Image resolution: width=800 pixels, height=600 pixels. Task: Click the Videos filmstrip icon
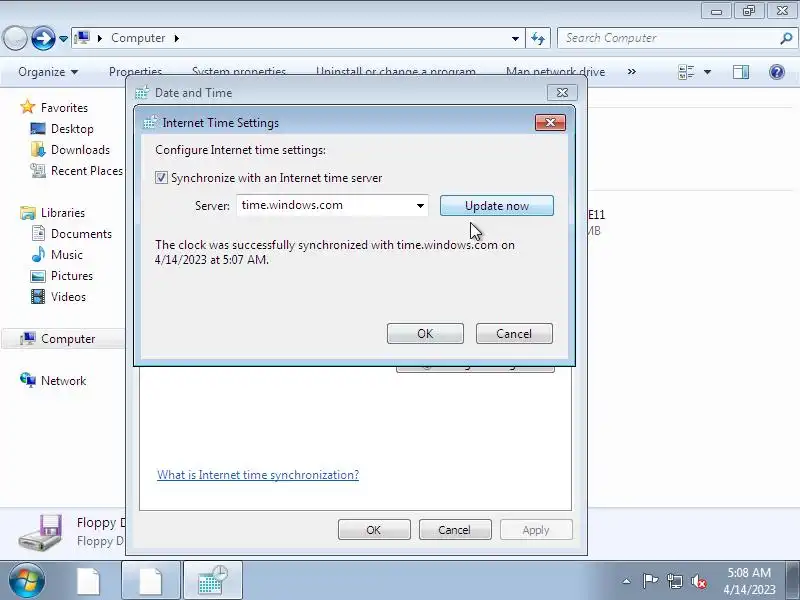[38, 297]
